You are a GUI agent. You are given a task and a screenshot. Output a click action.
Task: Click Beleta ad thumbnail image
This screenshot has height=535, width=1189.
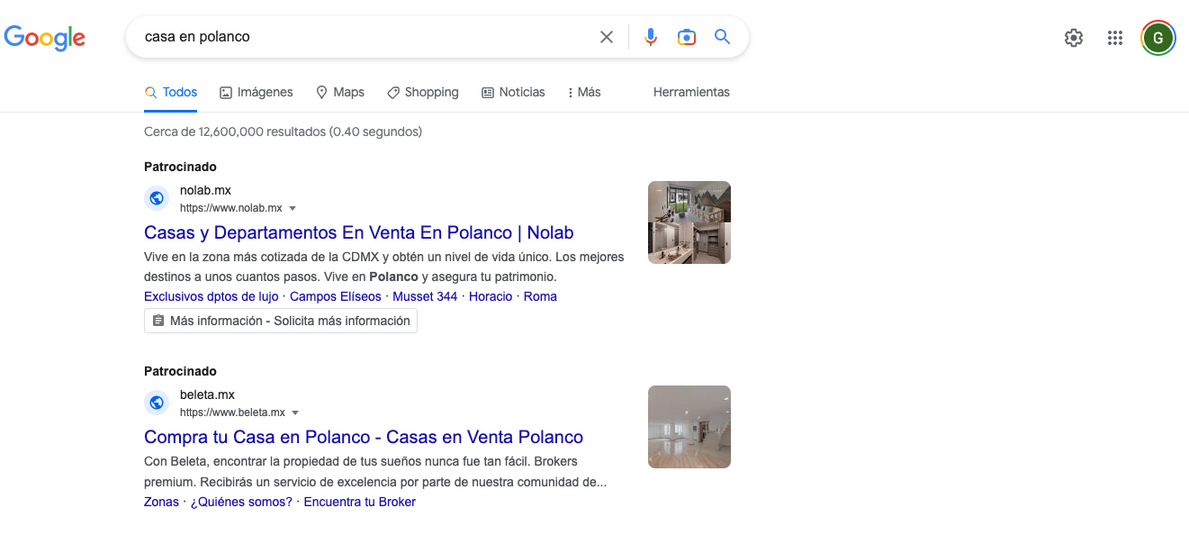click(x=689, y=427)
